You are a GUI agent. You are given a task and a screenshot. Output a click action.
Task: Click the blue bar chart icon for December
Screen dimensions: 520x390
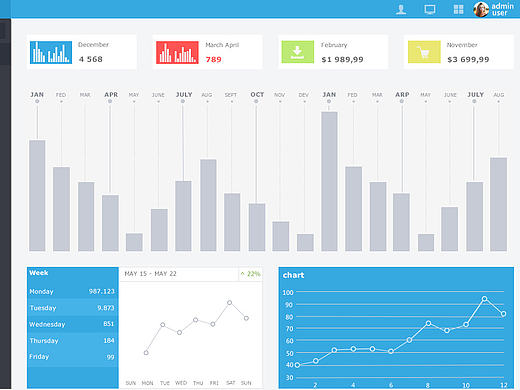click(51, 52)
